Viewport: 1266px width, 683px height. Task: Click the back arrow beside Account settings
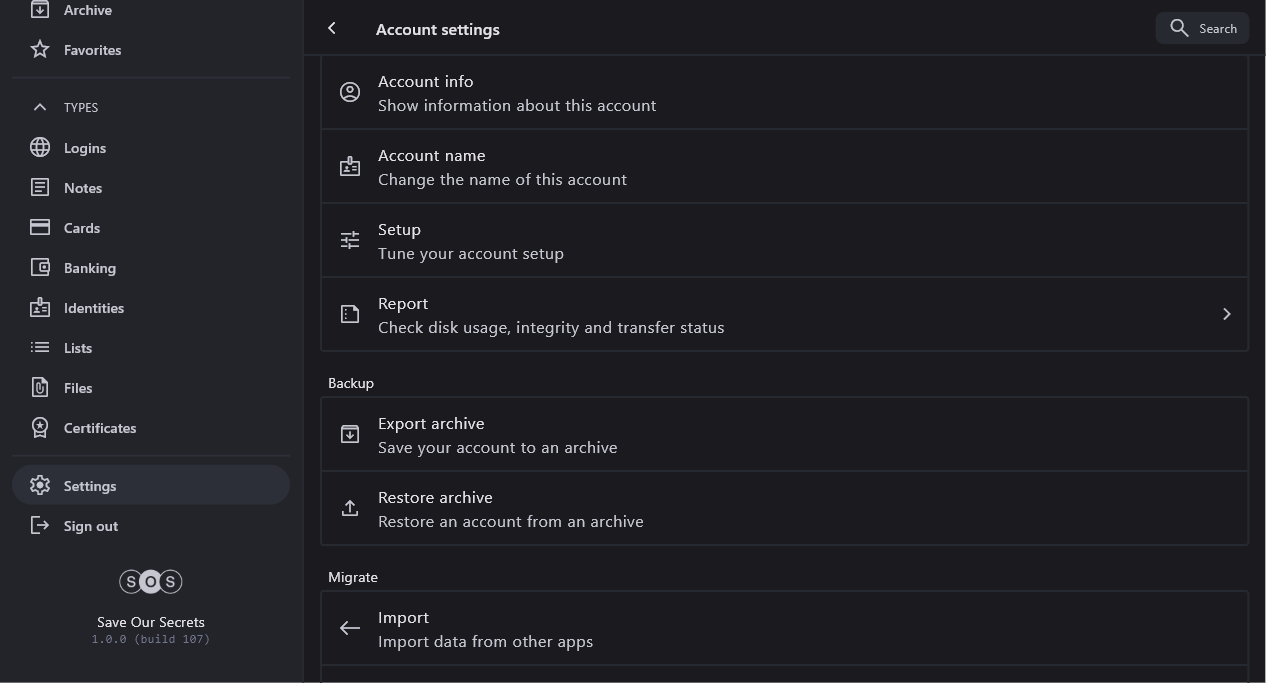pos(332,29)
